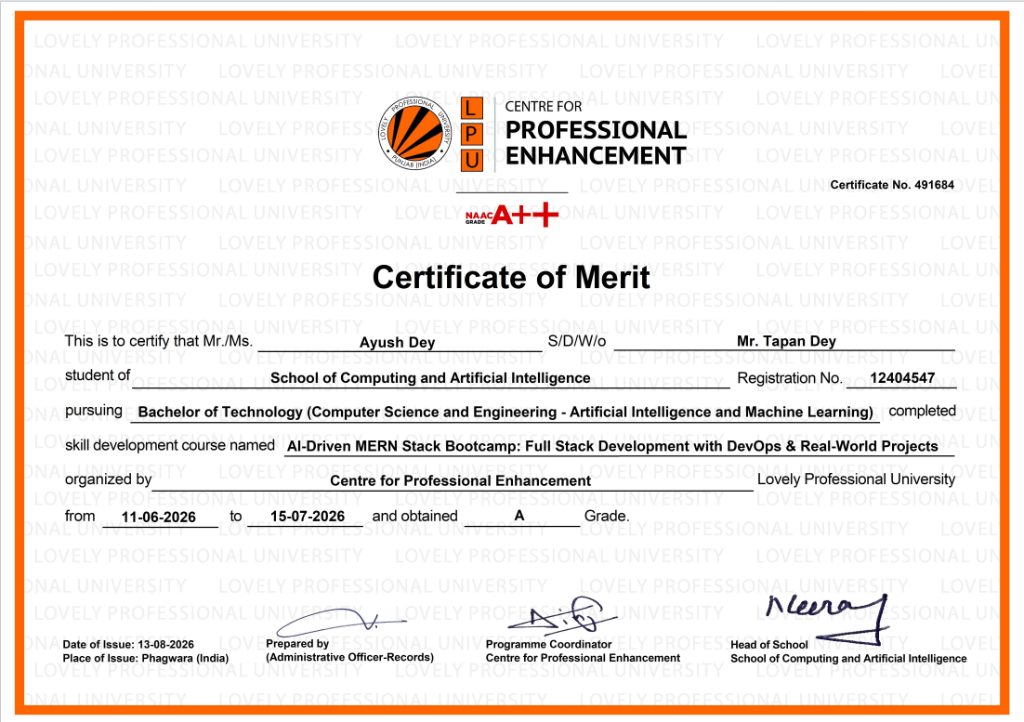Click the Lovely Professional University text after organizer
Image resolution: width=1024 pixels, height=722 pixels.
pyautogui.click(x=856, y=479)
